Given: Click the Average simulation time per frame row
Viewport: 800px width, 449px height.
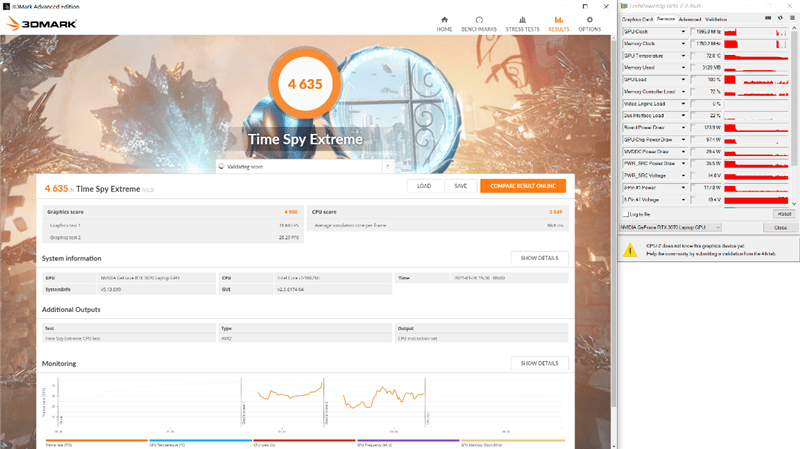Looking at the screenshot, I should 438,225.
